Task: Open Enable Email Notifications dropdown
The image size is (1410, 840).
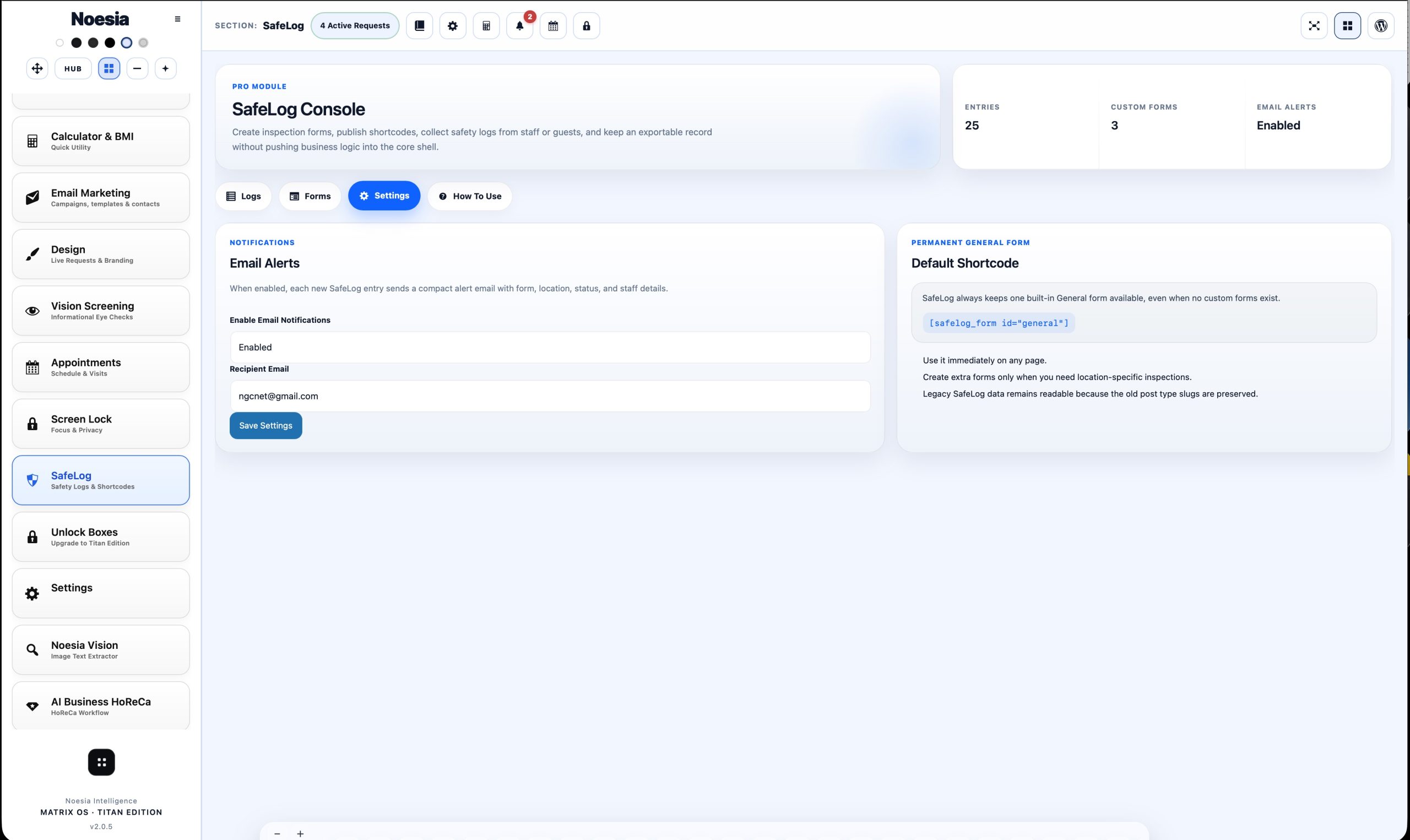Action: coord(550,347)
